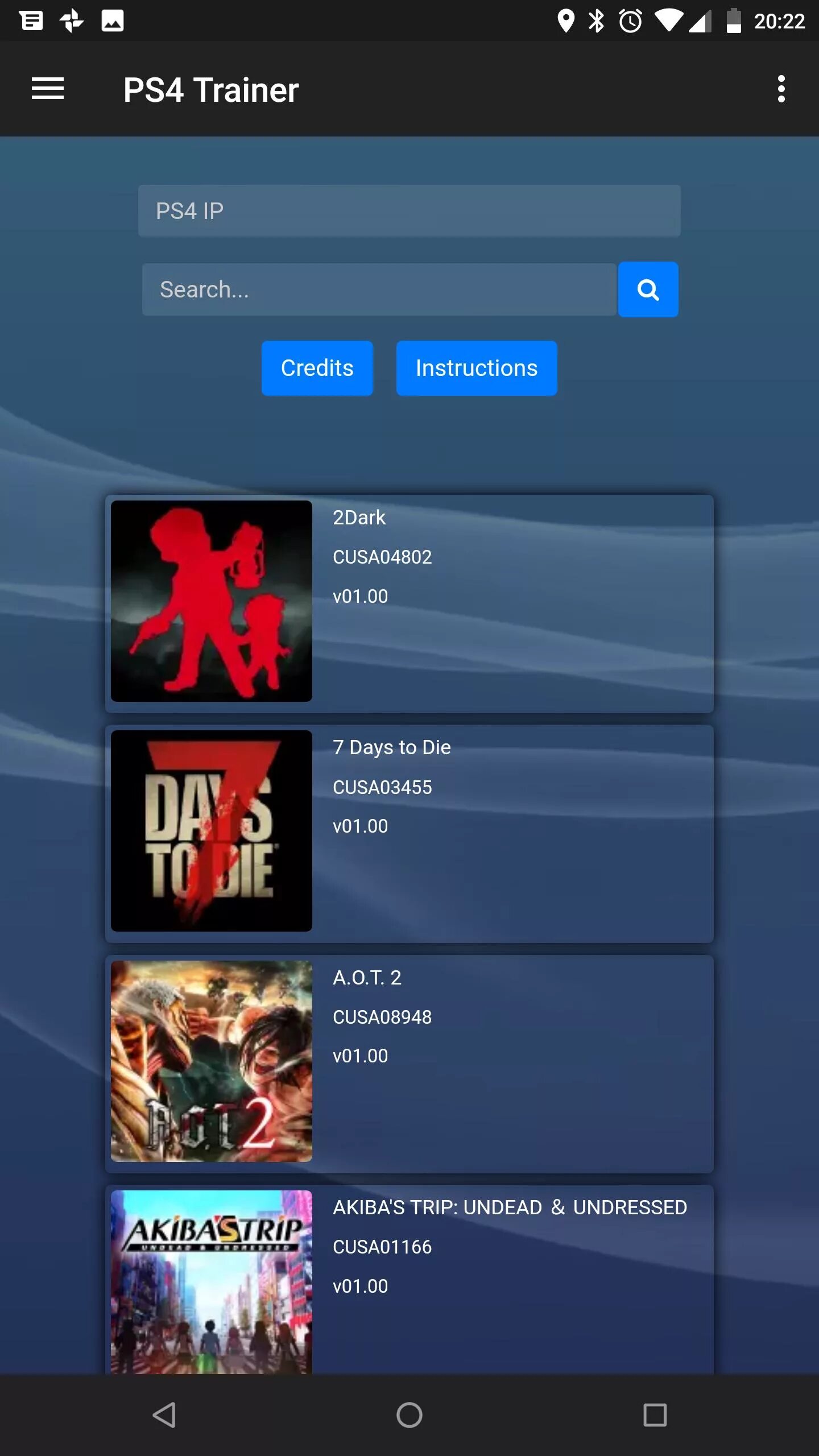Open the Instructions button
This screenshot has width=819, height=1456.
click(x=477, y=368)
